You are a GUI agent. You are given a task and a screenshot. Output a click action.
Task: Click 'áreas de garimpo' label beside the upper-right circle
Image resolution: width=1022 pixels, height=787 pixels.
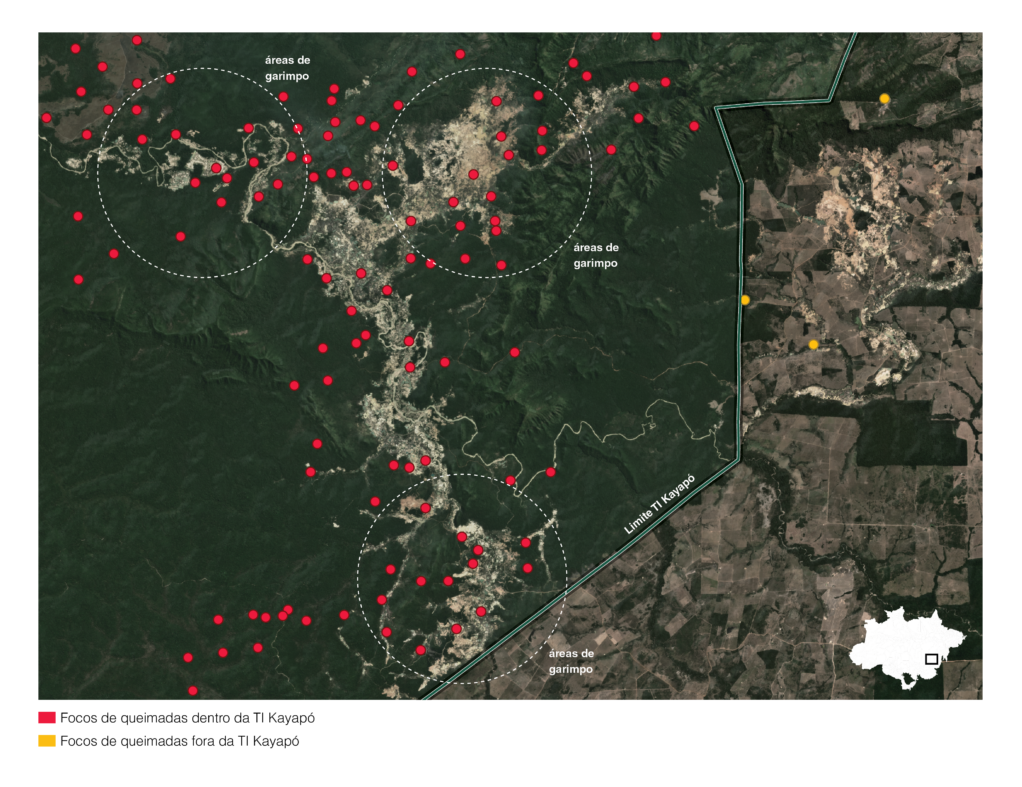coord(596,255)
